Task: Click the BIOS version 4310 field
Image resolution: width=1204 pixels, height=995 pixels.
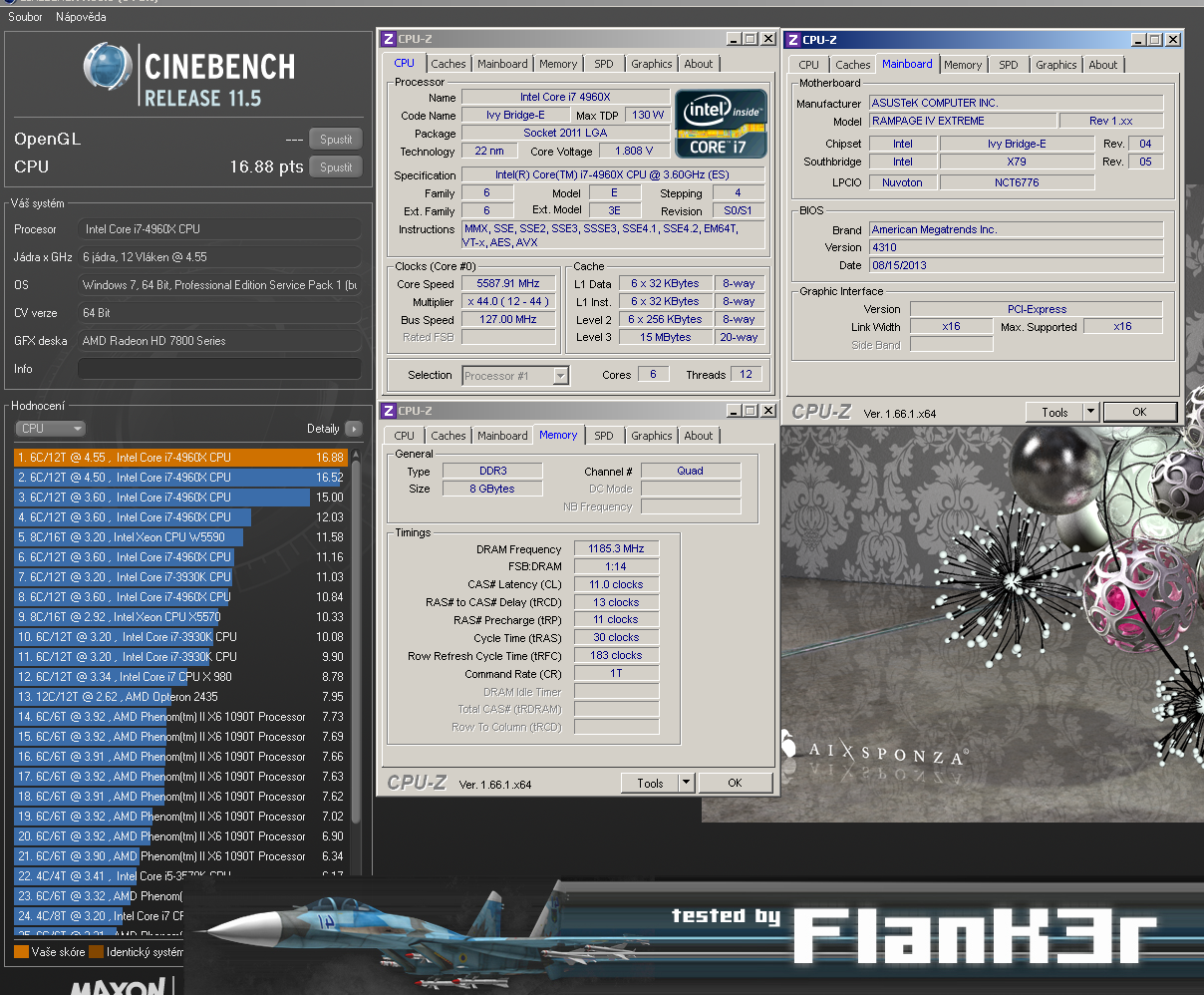Action: tap(1016, 247)
